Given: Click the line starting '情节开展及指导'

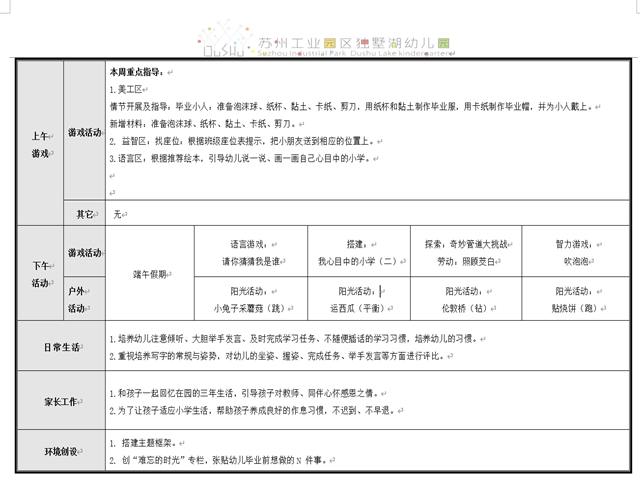Looking at the screenshot, I should tap(351, 107).
